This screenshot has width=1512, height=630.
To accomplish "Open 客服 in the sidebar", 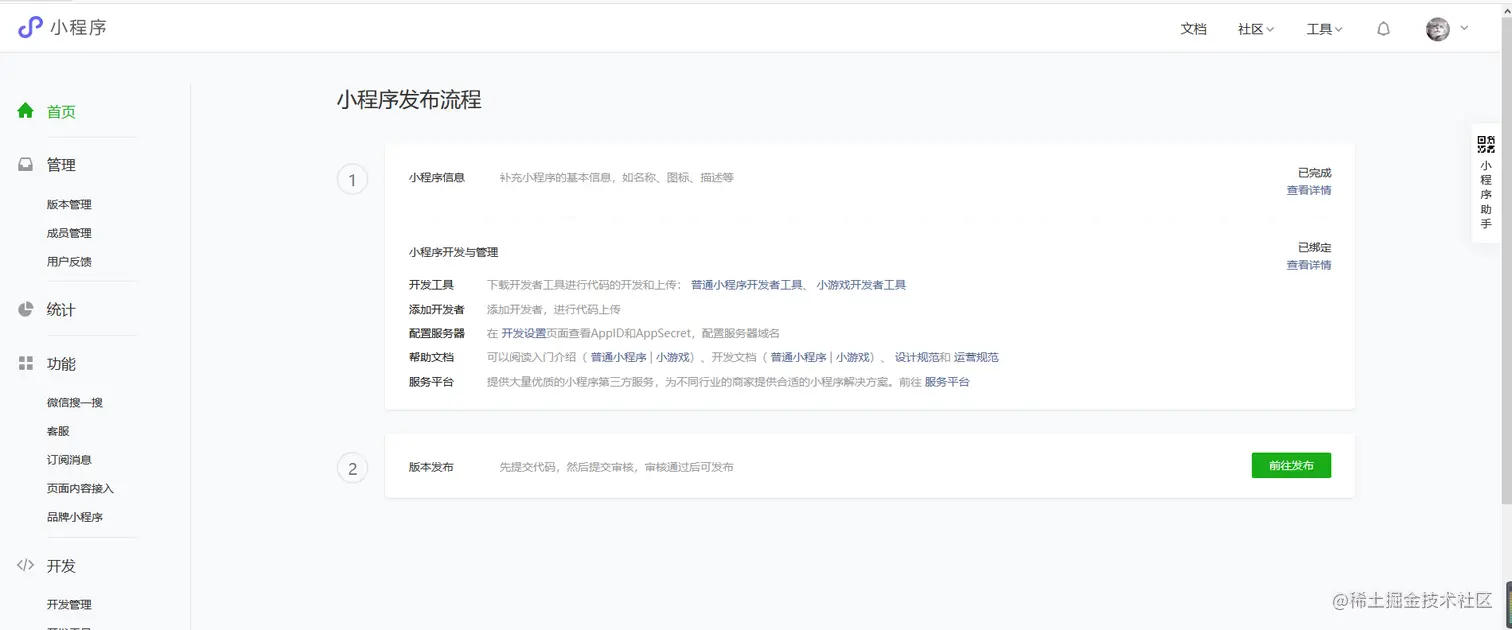I will [x=58, y=431].
